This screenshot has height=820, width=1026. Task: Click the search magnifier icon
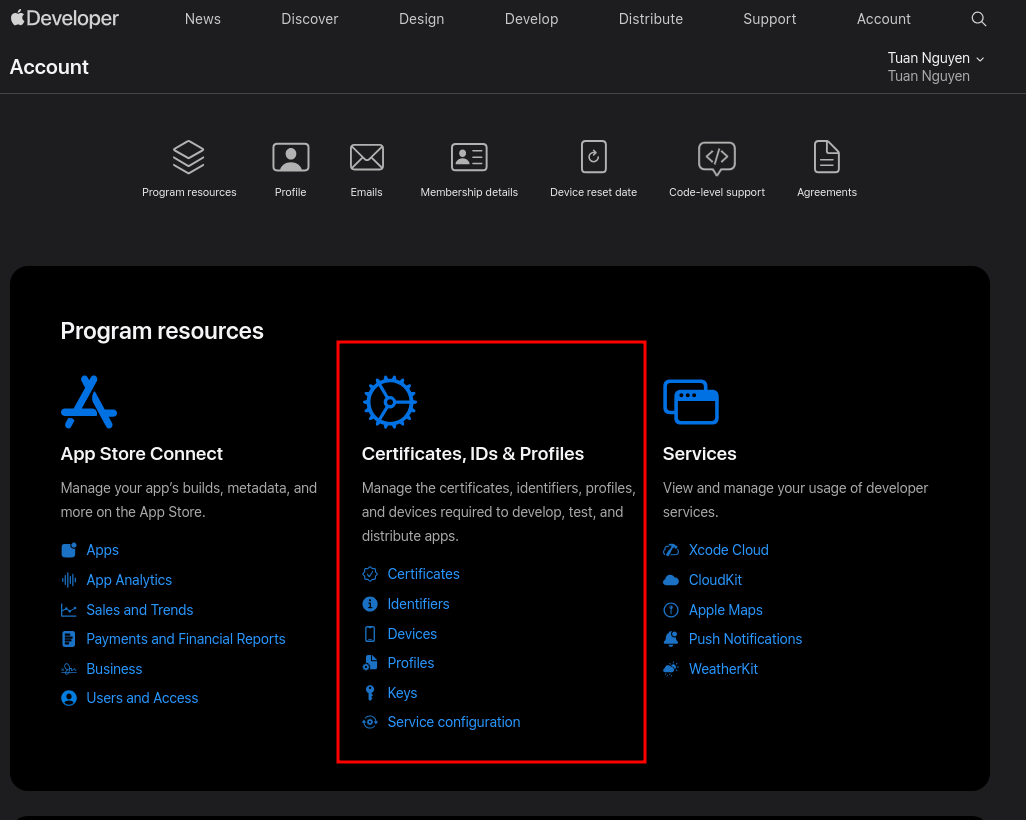pos(979,19)
